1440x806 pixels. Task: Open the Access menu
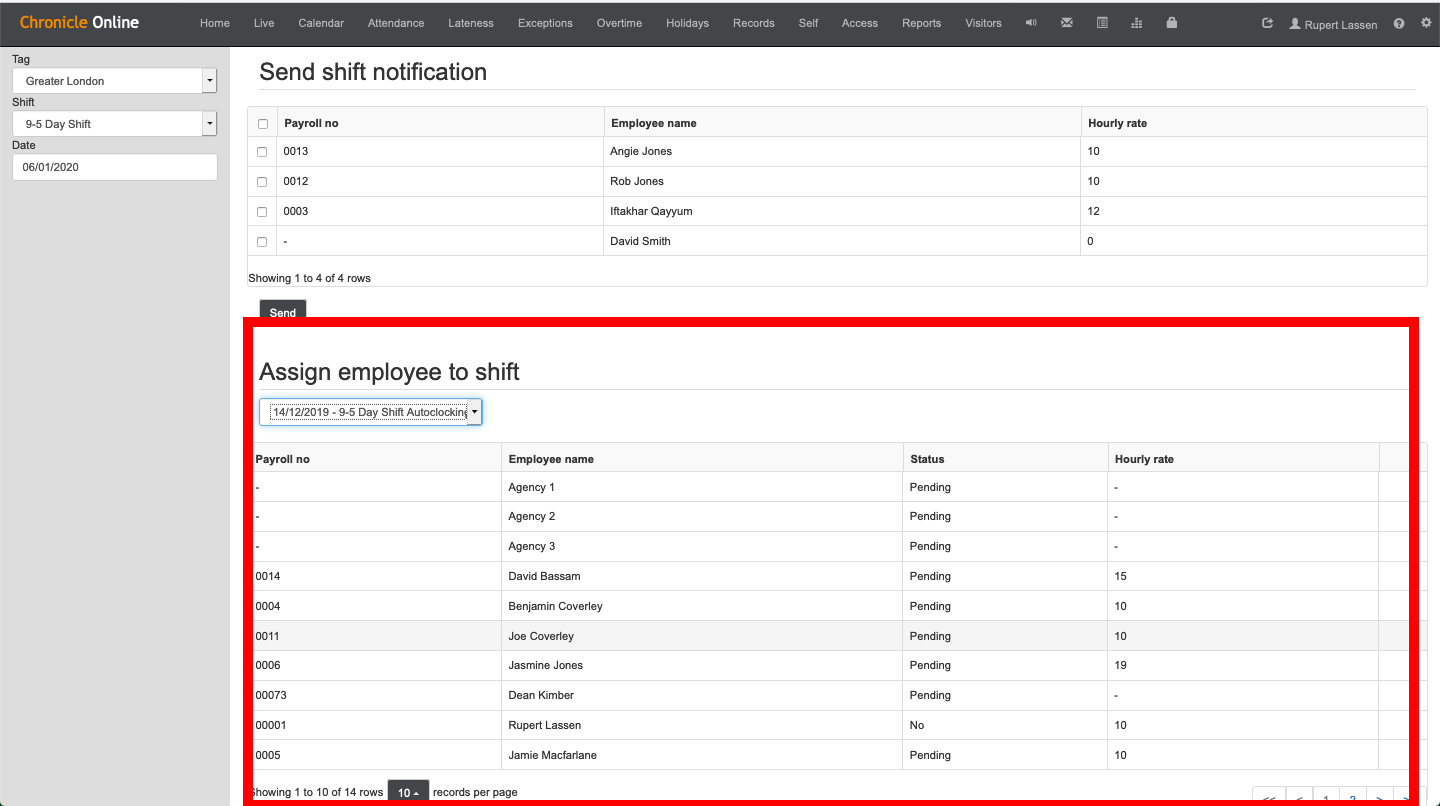tap(860, 23)
